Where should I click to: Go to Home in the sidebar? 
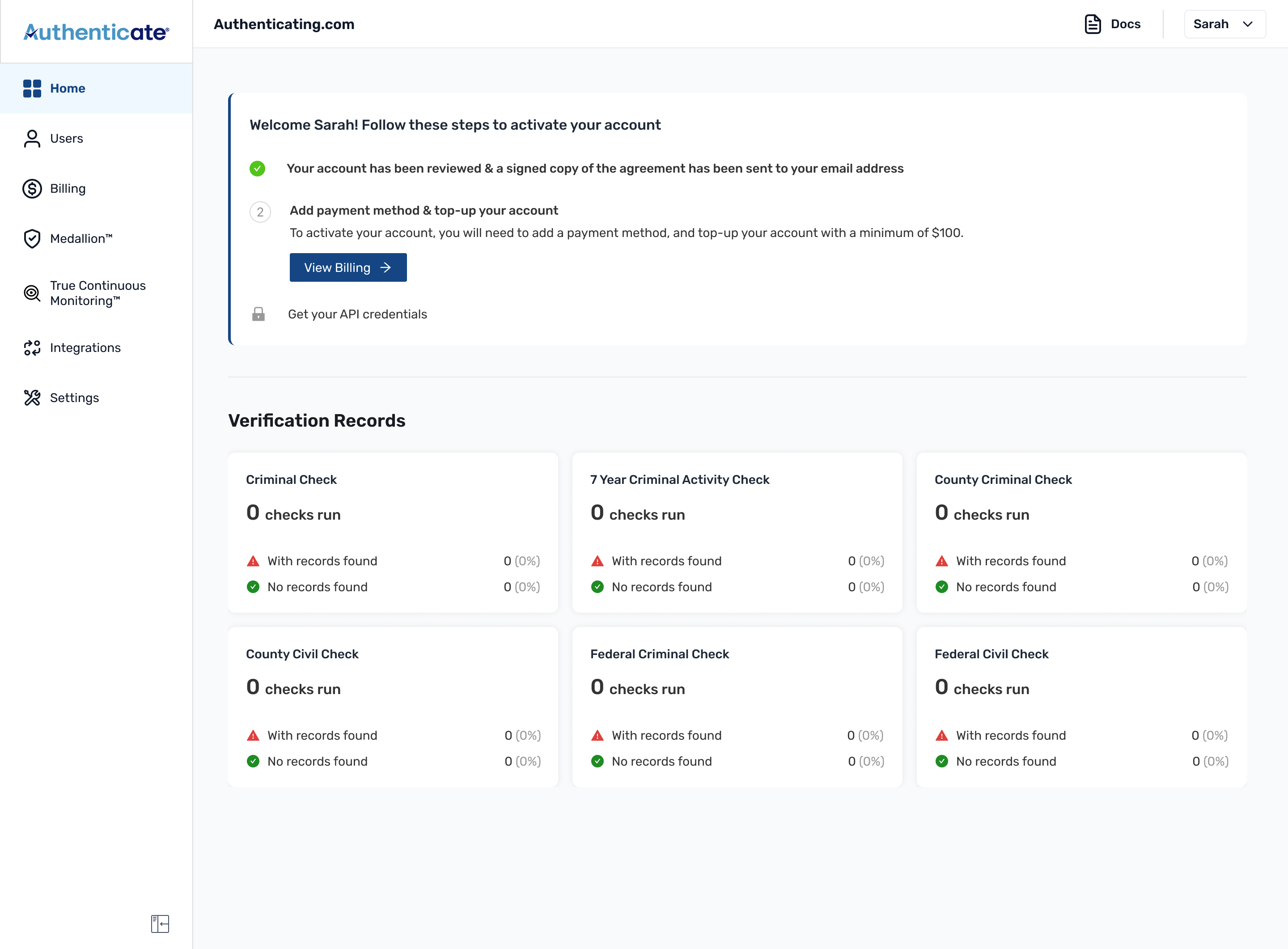click(x=97, y=89)
